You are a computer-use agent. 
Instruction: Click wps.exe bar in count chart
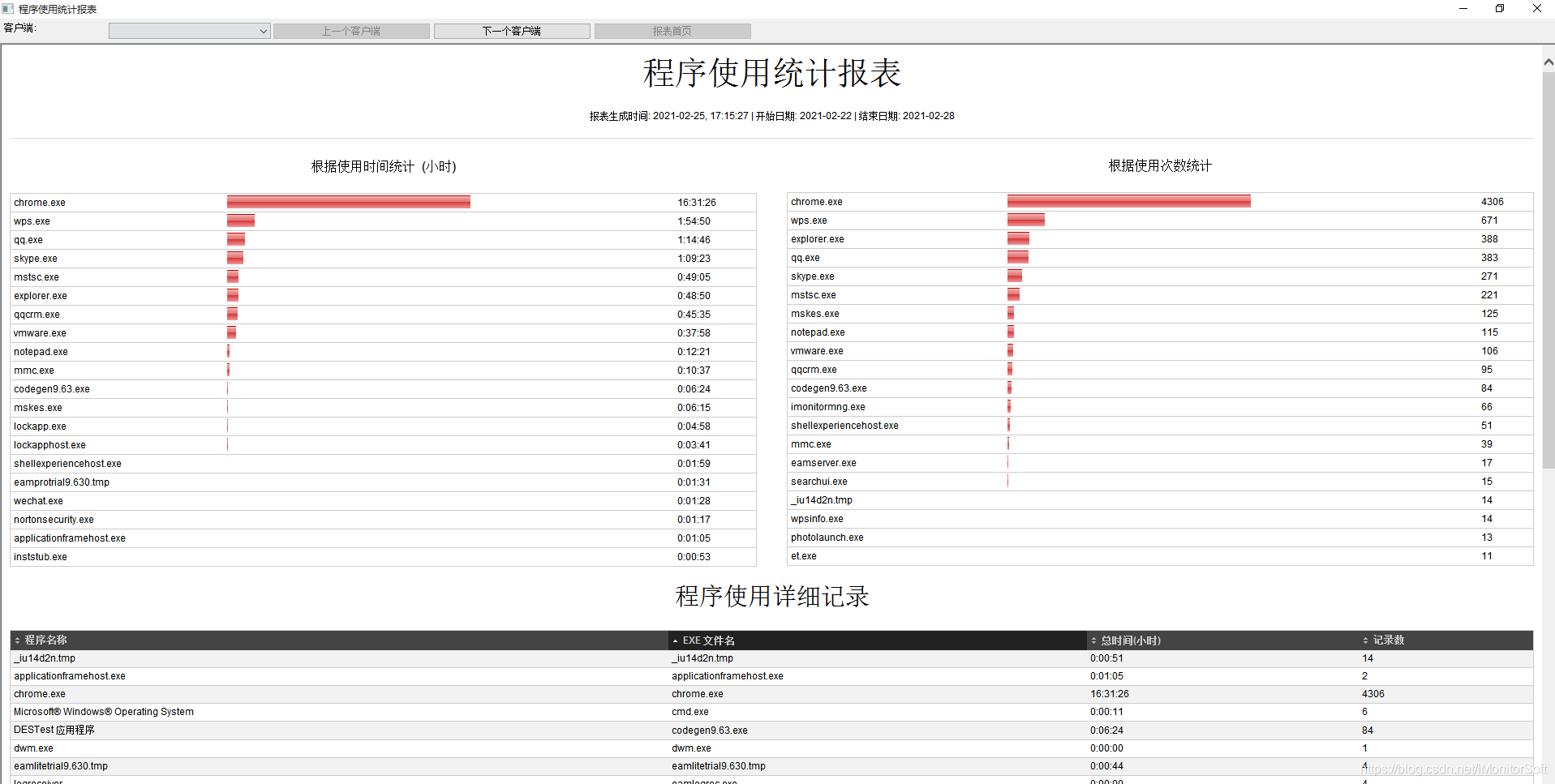[x=1026, y=220]
